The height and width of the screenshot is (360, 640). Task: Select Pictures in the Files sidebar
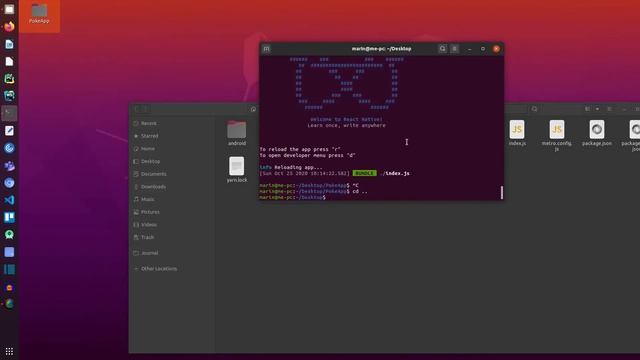pyautogui.click(x=172, y=212)
